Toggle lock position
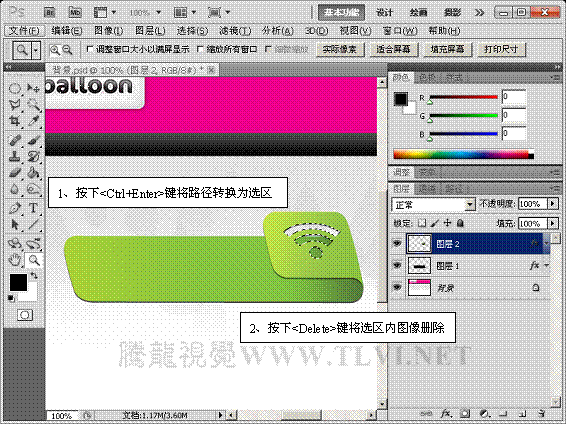Image resolution: width=566 pixels, height=424 pixels. coord(448,223)
